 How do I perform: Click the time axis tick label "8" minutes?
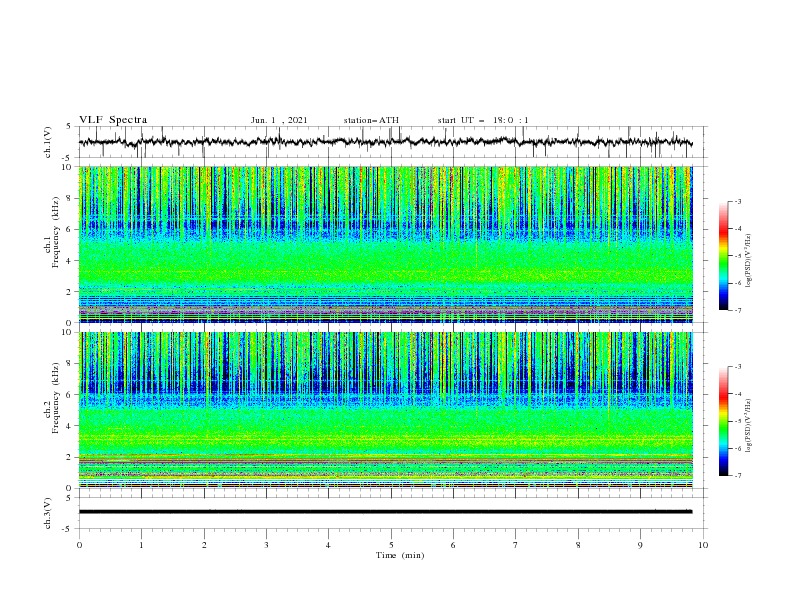point(578,545)
